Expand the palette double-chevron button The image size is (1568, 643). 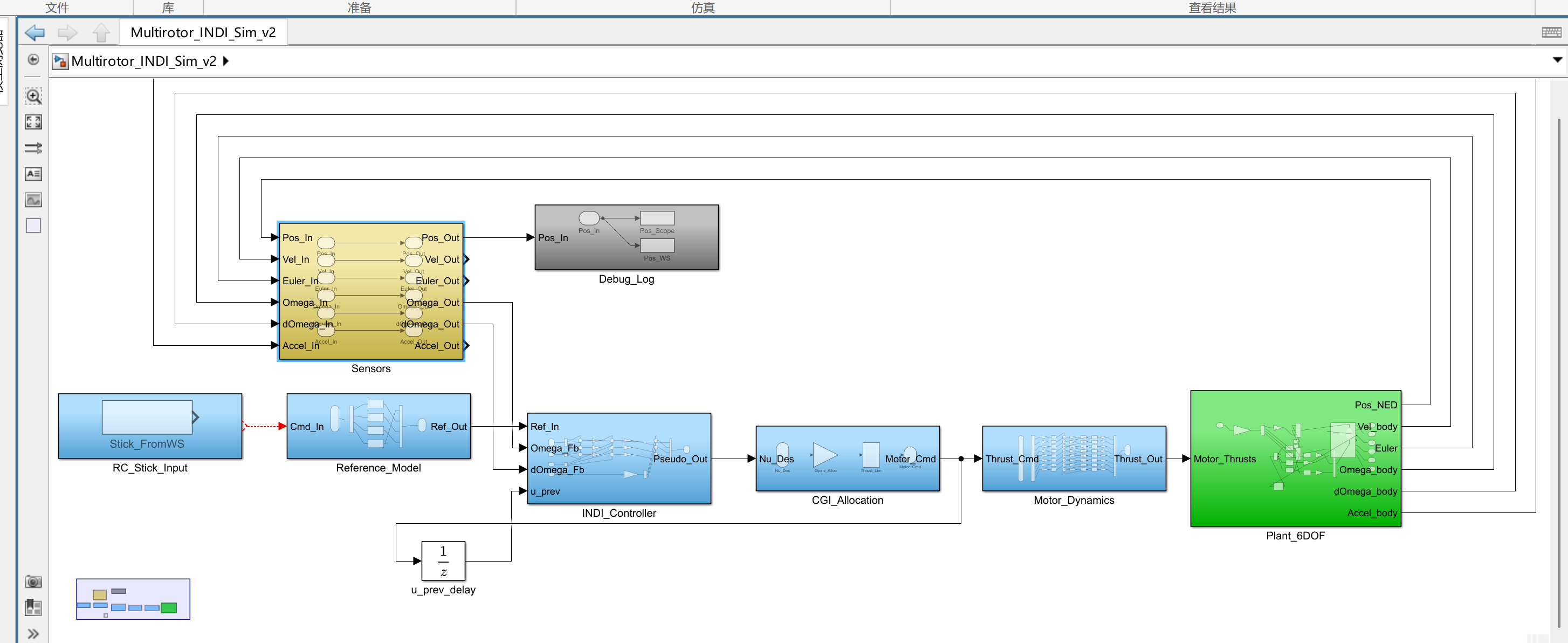click(x=33, y=634)
